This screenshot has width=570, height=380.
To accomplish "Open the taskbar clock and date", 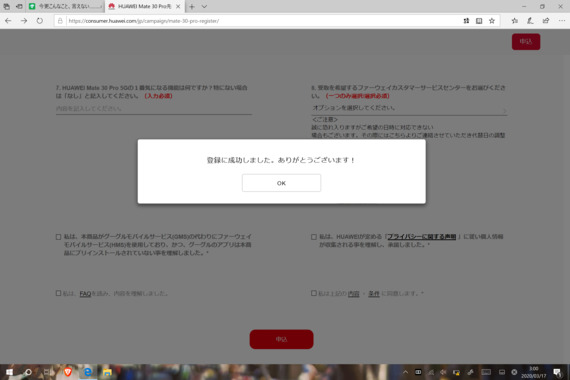I will tap(534, 372).
